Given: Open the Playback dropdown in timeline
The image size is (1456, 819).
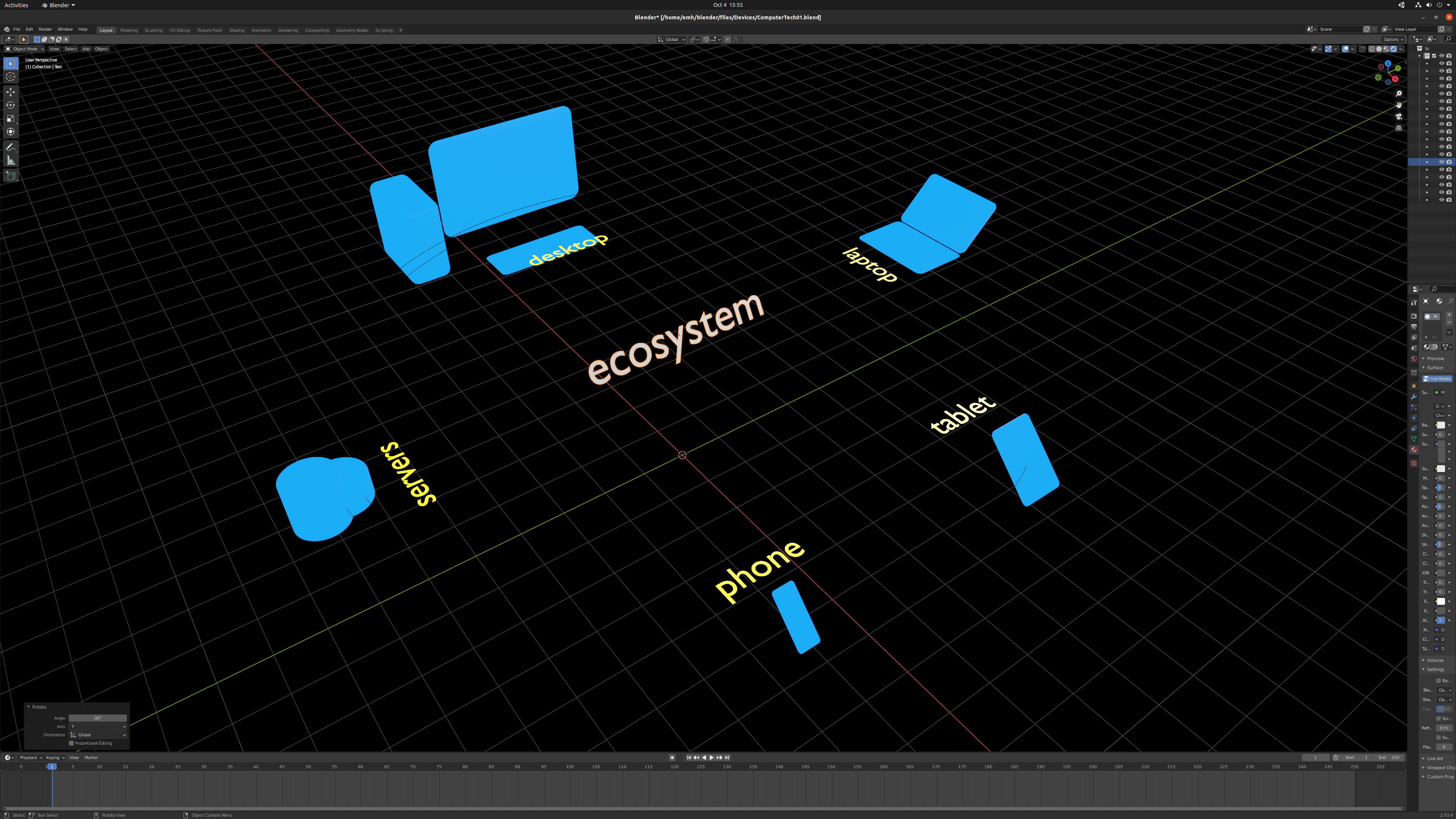Looking at the screenshot, I should [x=30, y=758].
